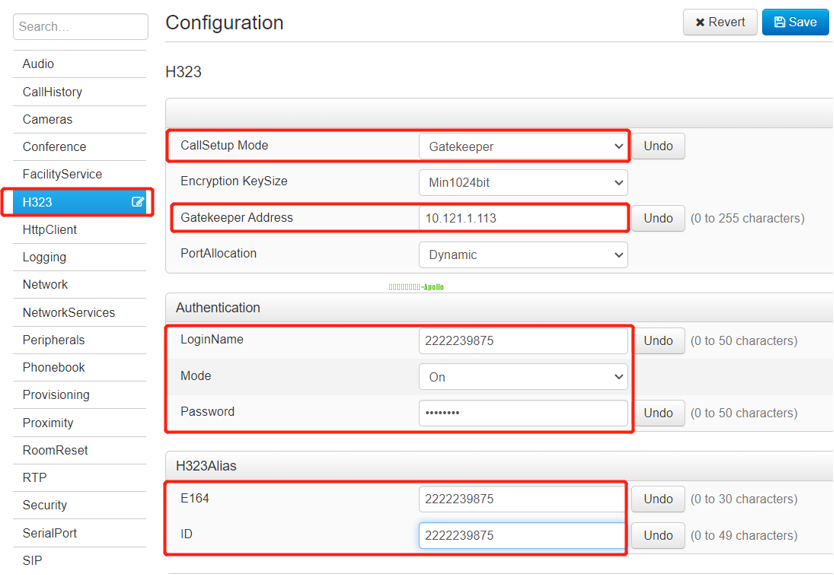Click the Gatekeeper Address input field
The height and width of the screenshot is (575, 834).
pyautogui.click(x=523, y=218)
